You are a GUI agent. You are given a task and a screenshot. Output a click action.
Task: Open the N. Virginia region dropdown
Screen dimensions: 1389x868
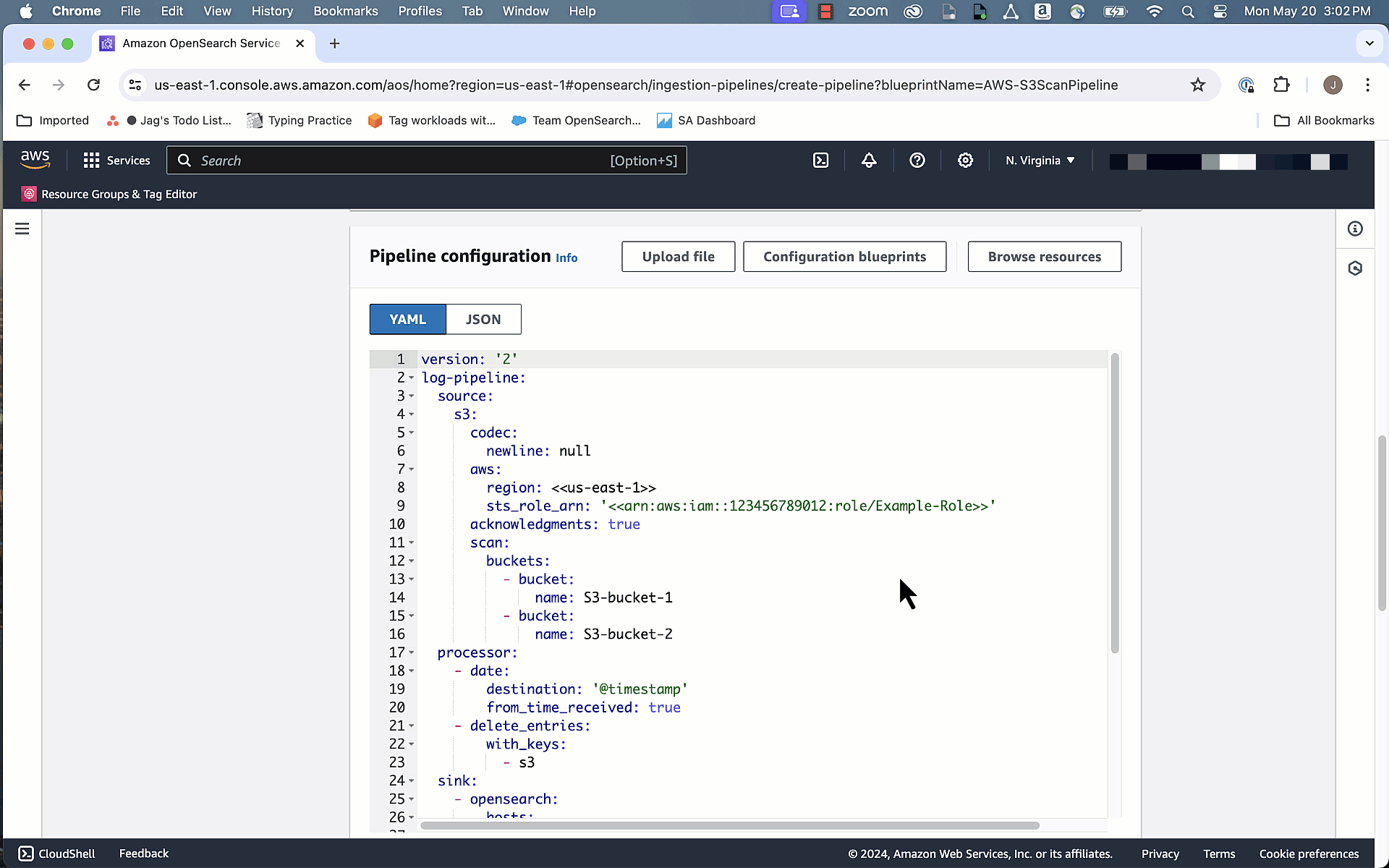coord(1040,161)
